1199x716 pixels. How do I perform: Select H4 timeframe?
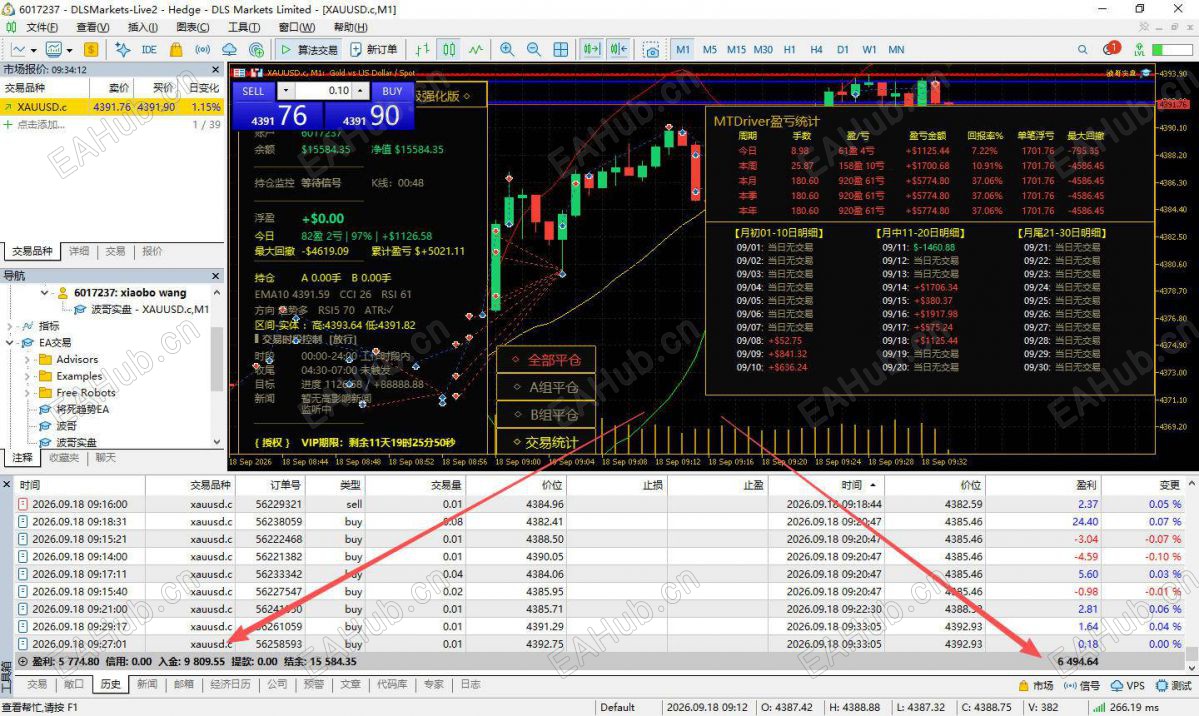(817, 50)
